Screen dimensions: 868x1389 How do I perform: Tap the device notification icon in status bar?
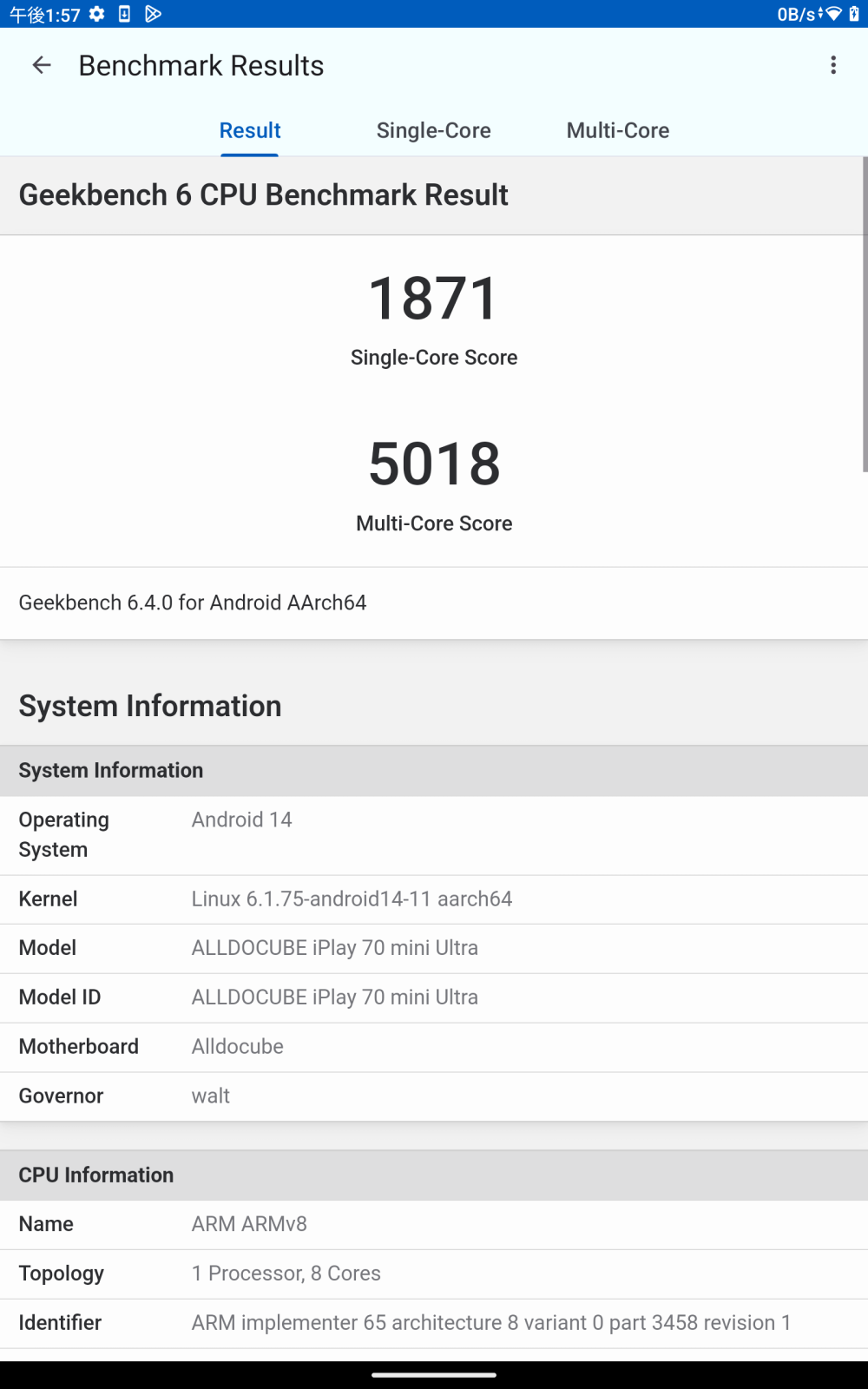click(125, 14)
